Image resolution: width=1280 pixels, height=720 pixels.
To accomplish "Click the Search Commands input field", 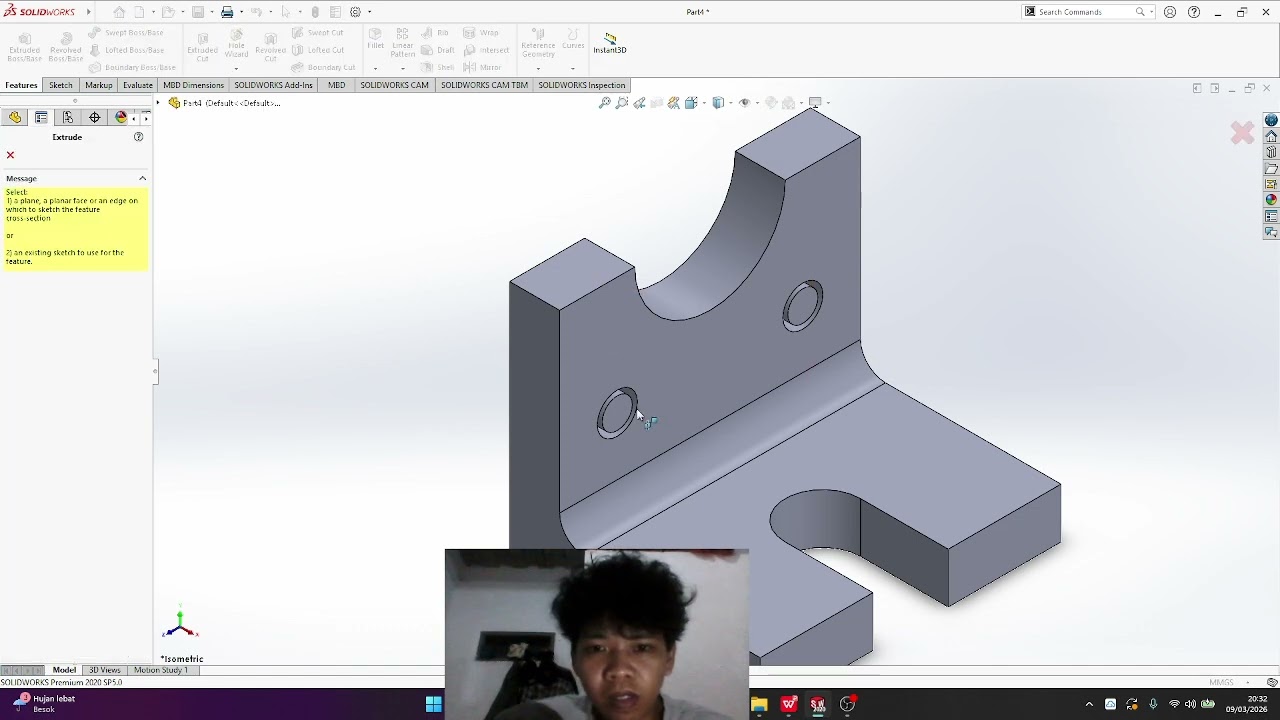I will coord(1086,12).
